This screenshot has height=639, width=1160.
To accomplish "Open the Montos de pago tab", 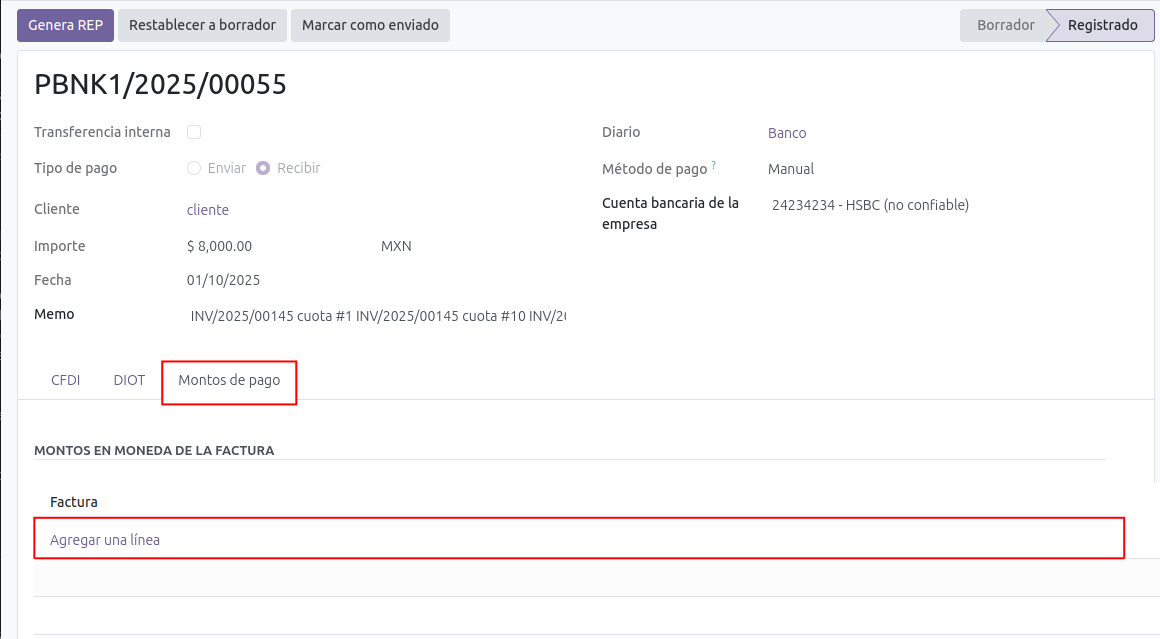I will click(x=229, y=380).
